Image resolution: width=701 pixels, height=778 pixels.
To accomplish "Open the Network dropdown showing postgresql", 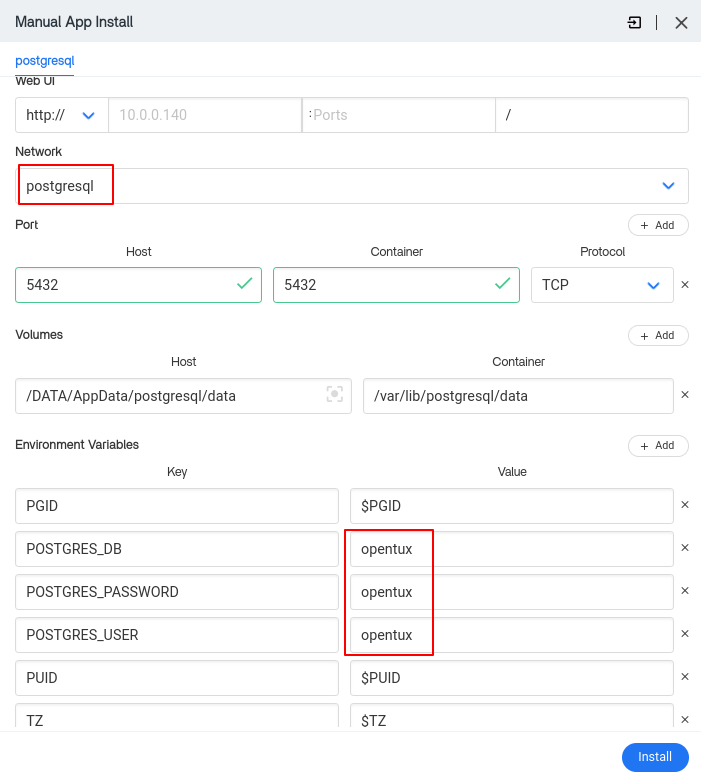I will point(352,186).
